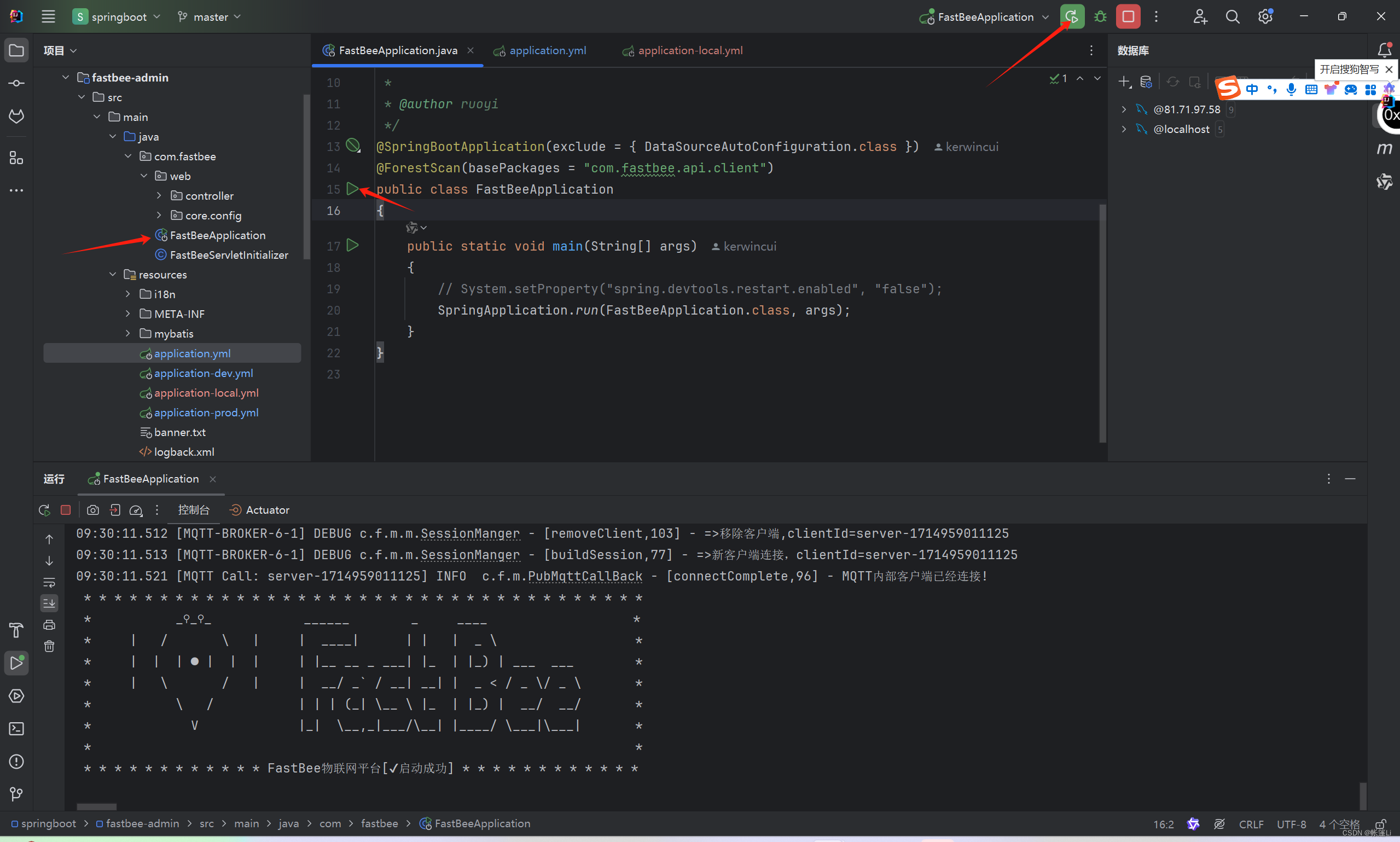Toggle soft-wrap in the run console
The width and height of the screenshot is (1400, 842).
[x=49, y=582]
